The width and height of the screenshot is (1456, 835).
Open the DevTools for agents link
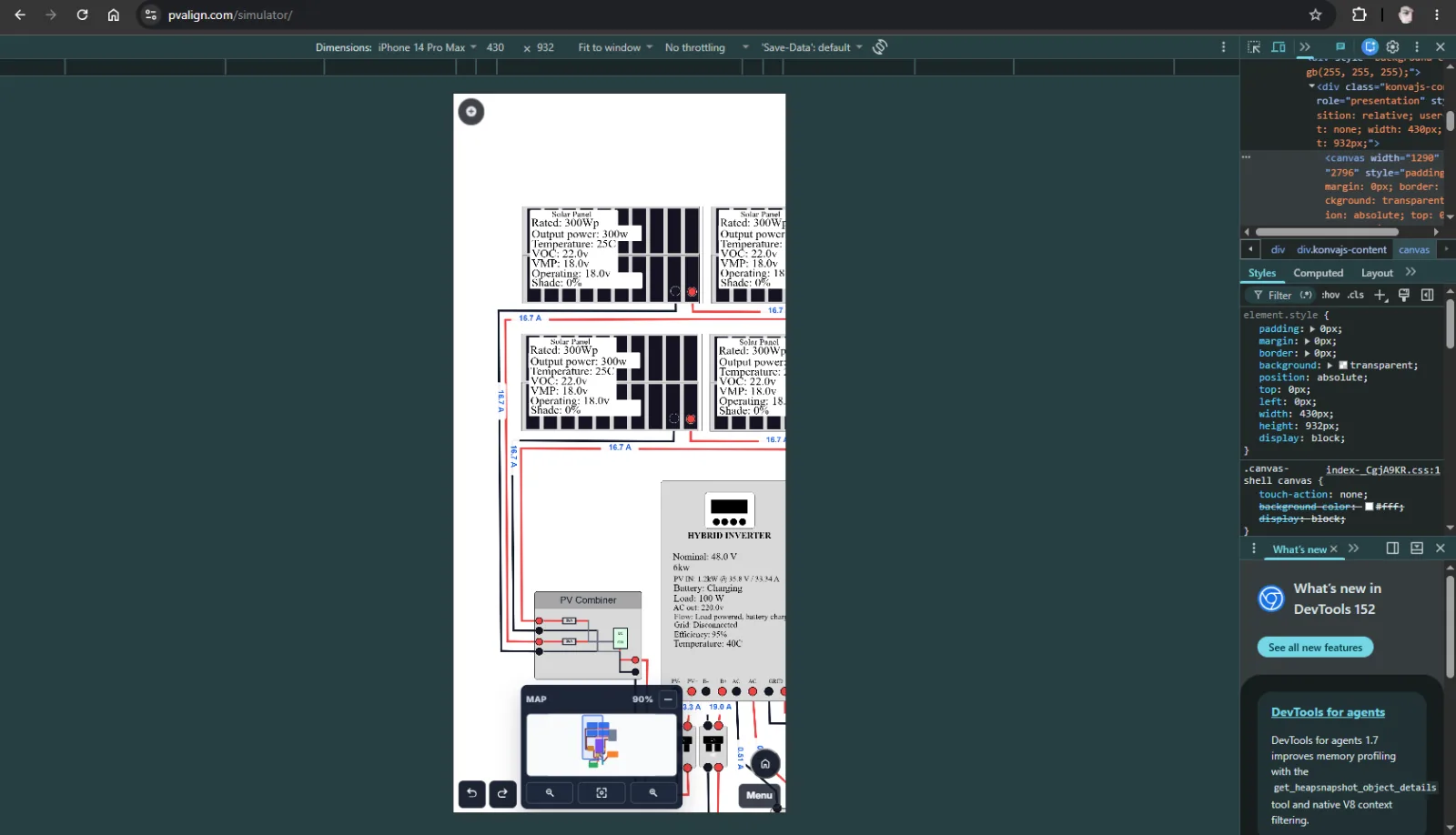(x=1328, y=712)
